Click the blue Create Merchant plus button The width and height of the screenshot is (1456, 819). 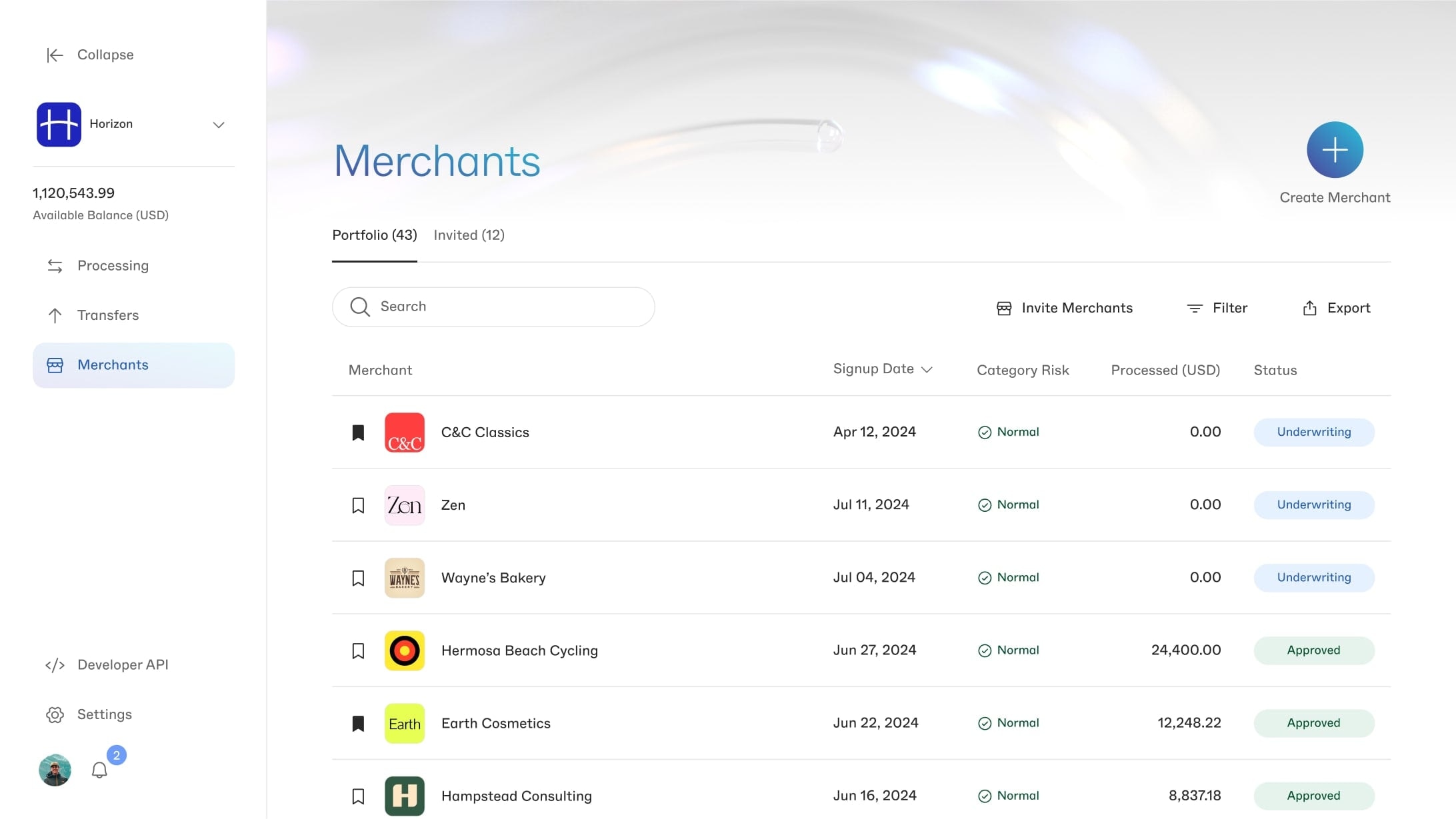tap(1335, 150)
